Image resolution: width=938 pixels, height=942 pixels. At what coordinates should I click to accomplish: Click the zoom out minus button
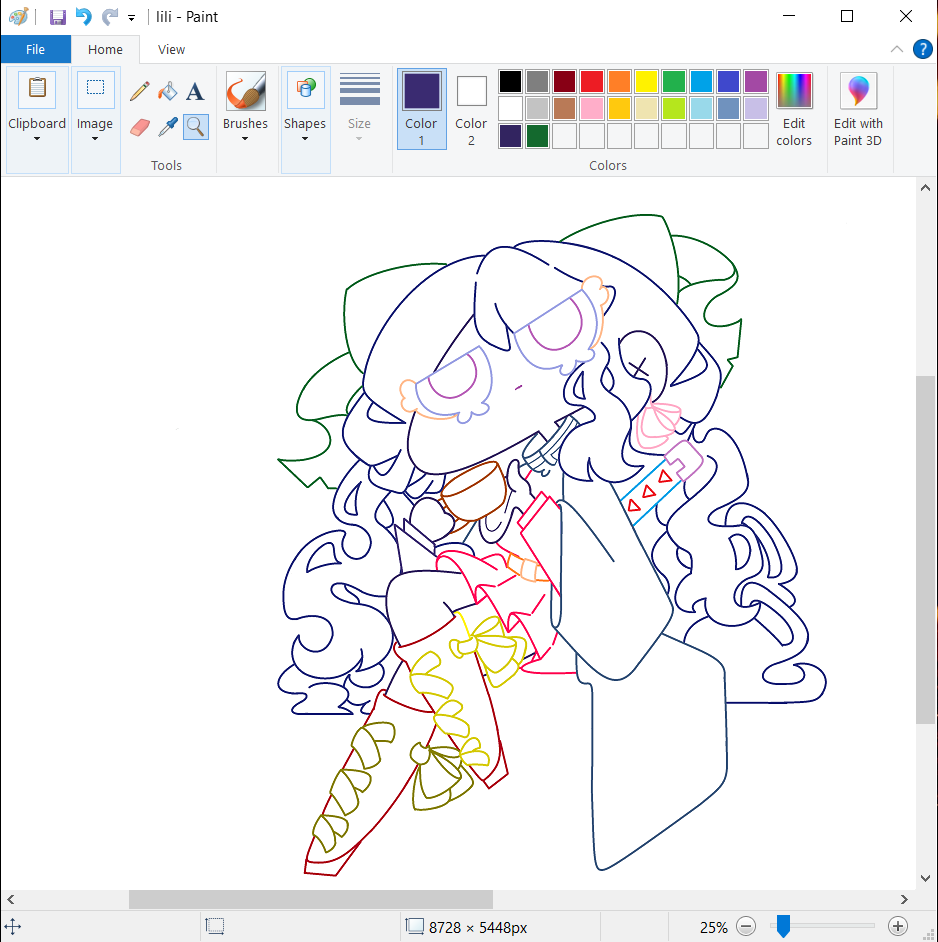tap(746, 926)
